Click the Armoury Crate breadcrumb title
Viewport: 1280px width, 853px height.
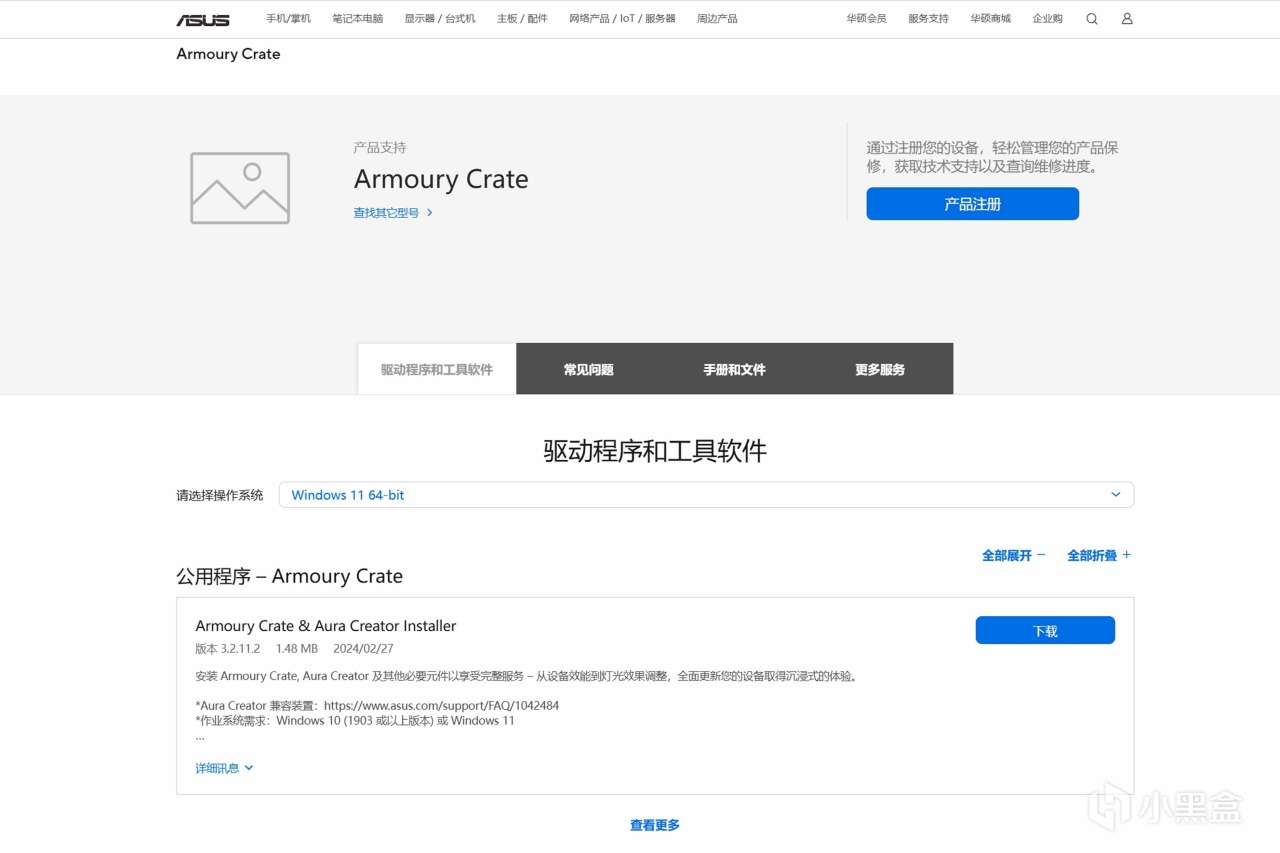tap(228, 54)
